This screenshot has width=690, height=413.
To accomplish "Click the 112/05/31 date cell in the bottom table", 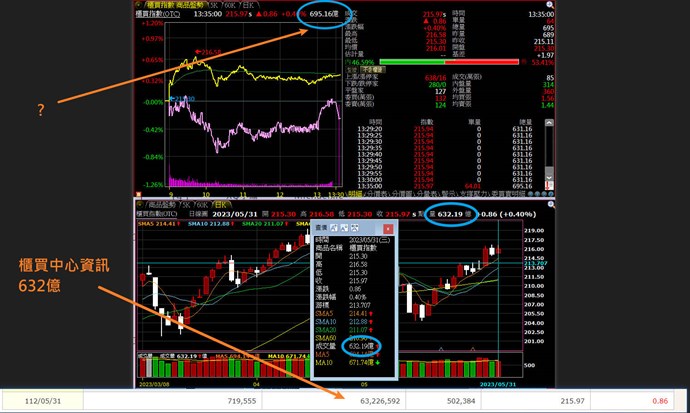I will pos(43,401).
